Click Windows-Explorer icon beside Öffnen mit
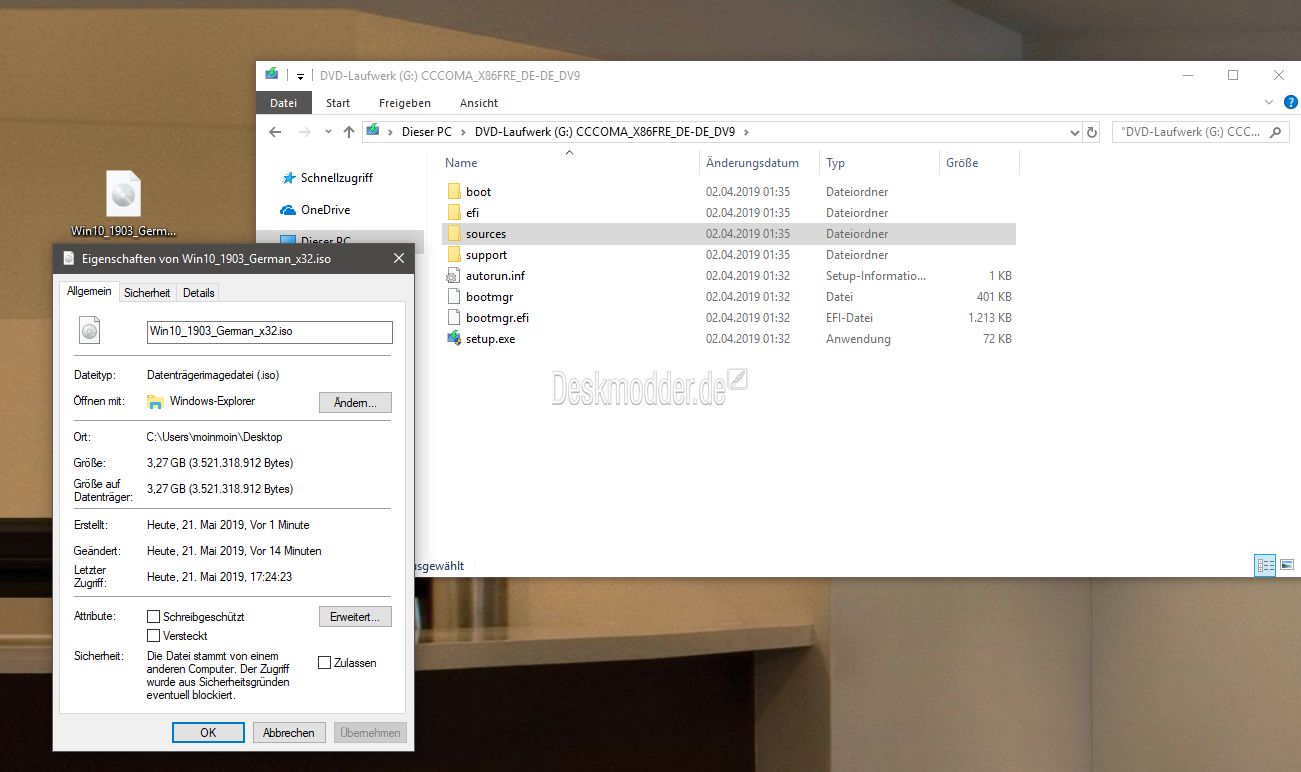The width and height of the screenshot is (1301, 772). click(x=155, y=402)
